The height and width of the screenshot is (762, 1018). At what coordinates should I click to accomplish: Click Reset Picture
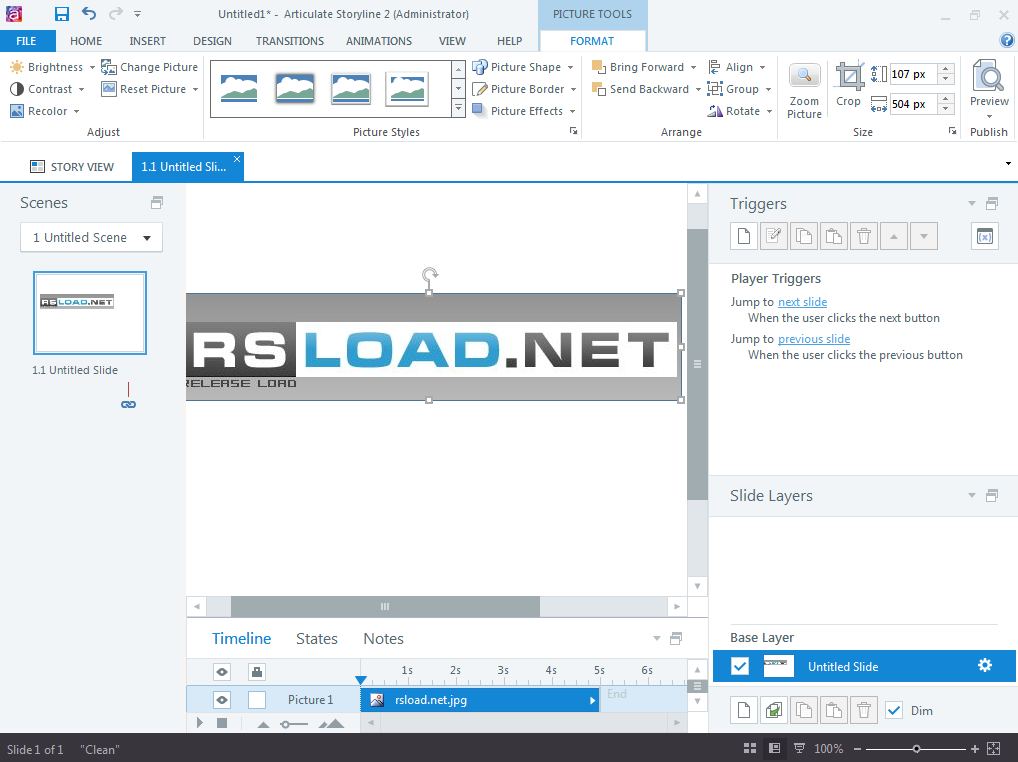[x=149, y=89]
